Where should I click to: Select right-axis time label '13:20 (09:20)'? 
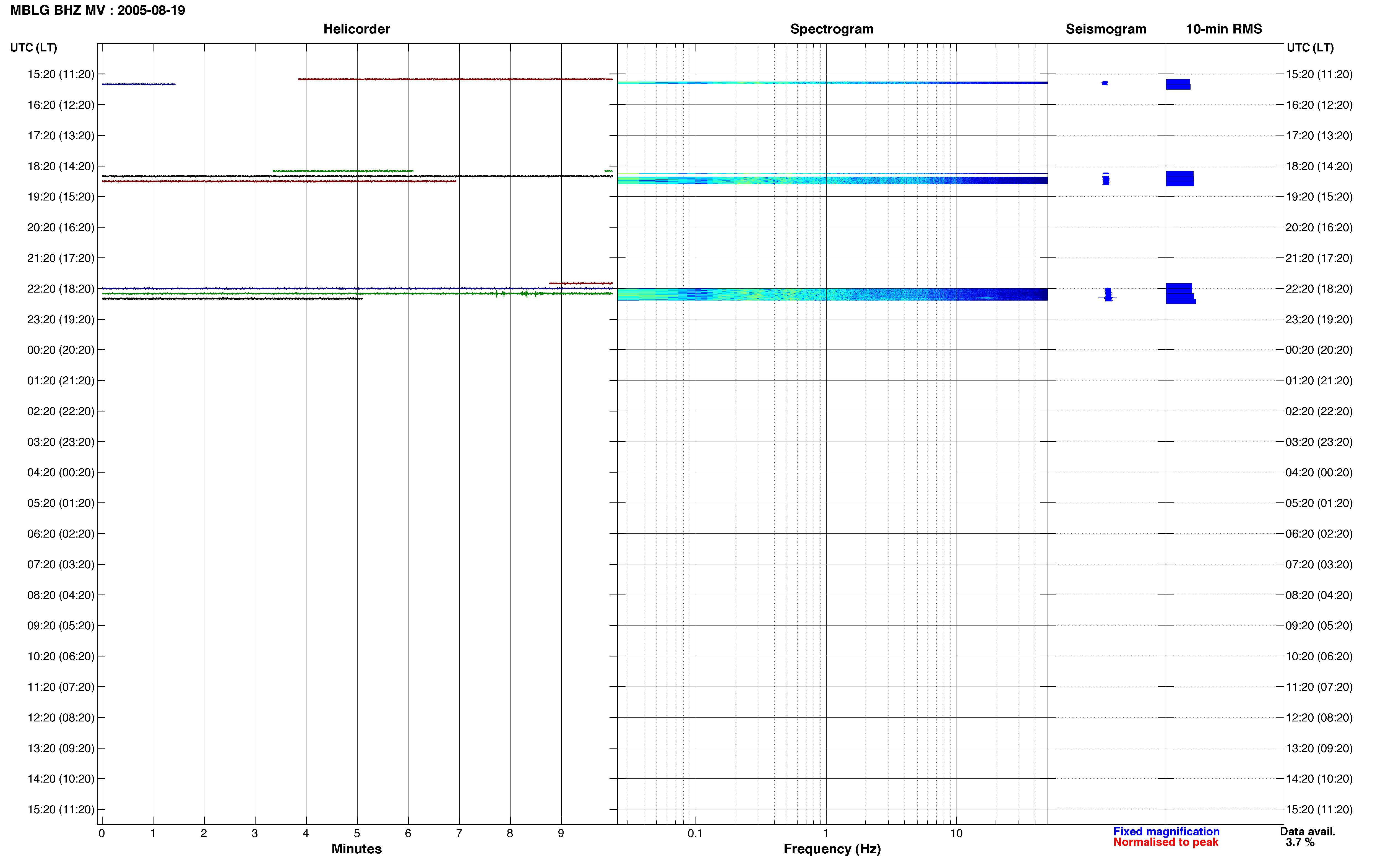tap(1319, 749)
